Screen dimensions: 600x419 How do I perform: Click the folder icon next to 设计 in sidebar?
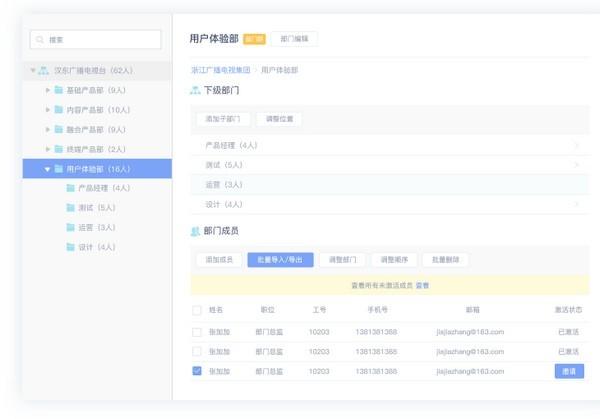click(70, 247)
